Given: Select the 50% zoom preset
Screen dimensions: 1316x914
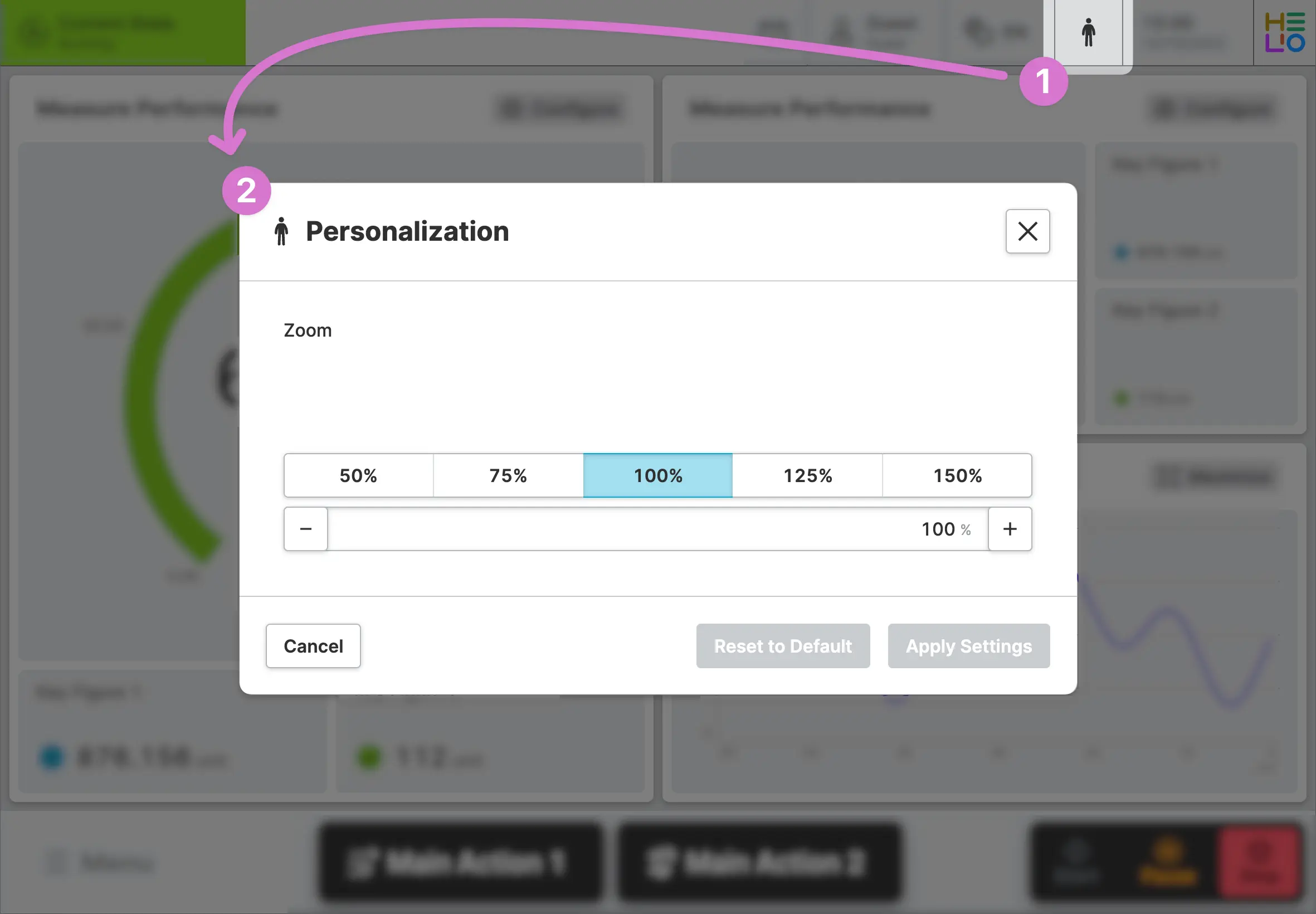Looking at the screenshot, I should (358, 475).
